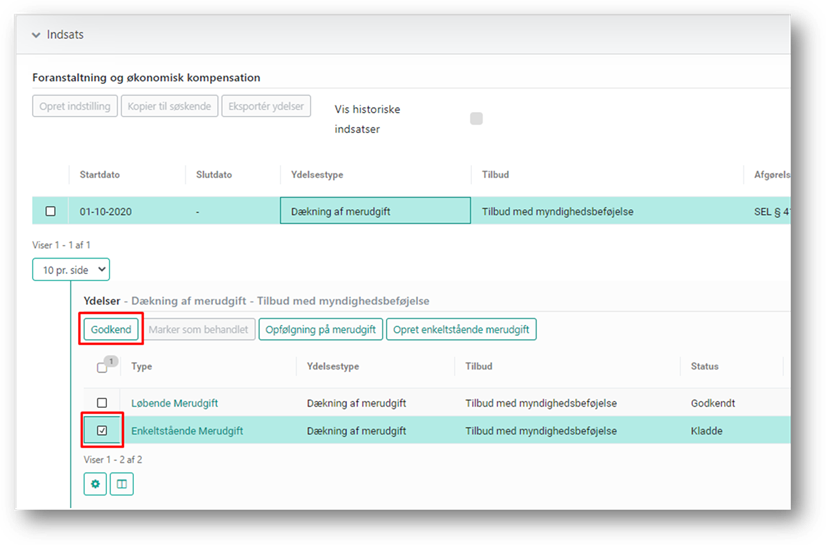
Task: Check the 01-10-2020 row checkbox
Action: (x=51, y=211)
